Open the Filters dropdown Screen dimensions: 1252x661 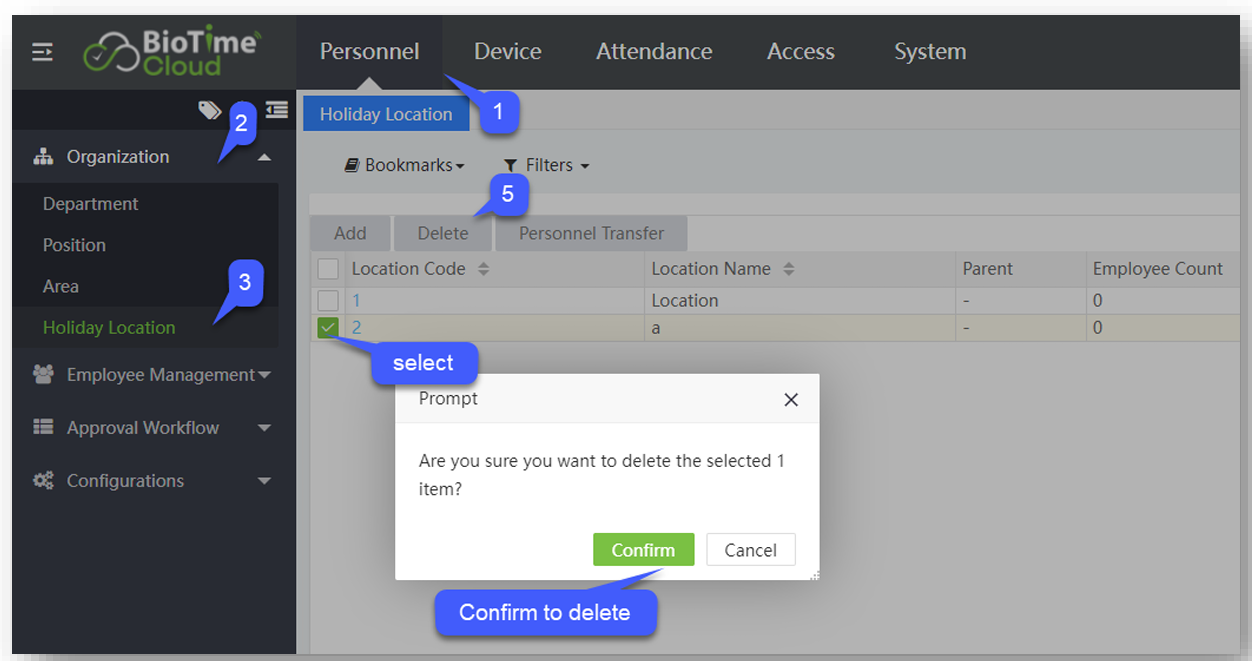coord(546,165)
